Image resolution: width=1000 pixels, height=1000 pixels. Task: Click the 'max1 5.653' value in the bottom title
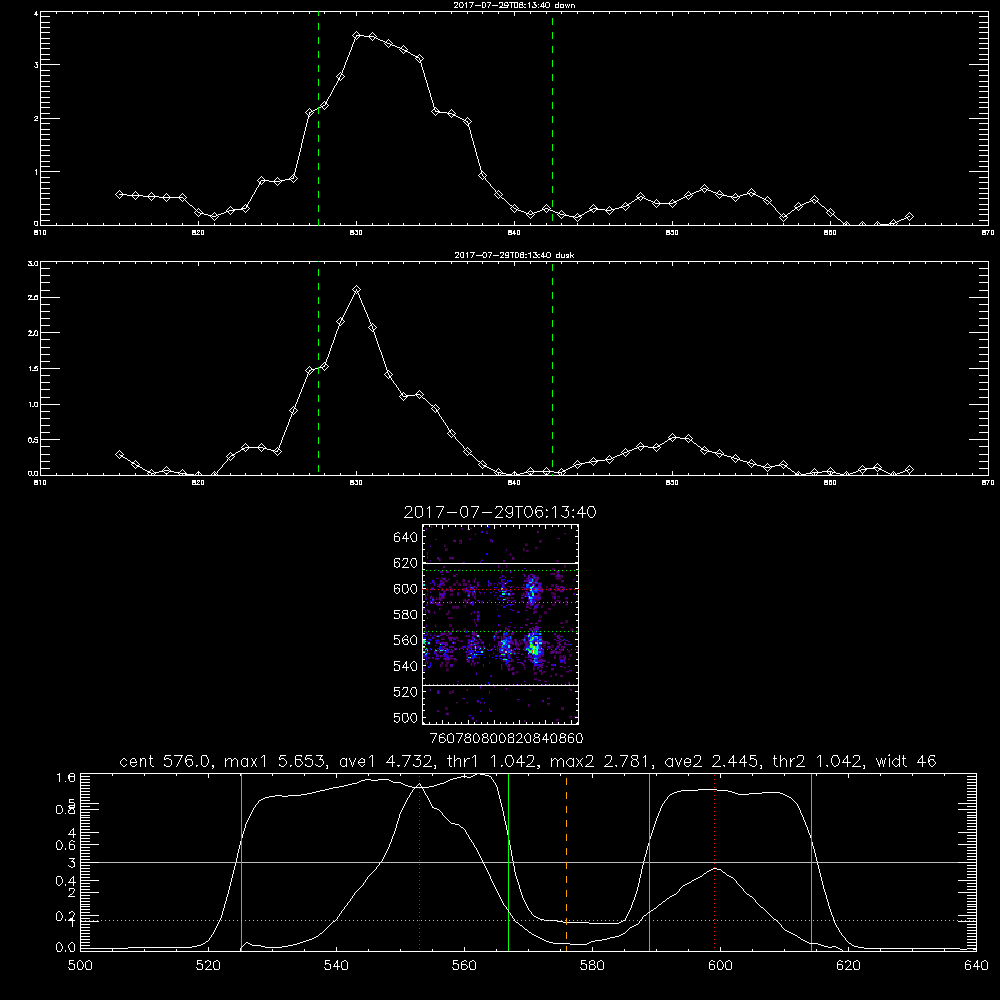tap(276, 761)
